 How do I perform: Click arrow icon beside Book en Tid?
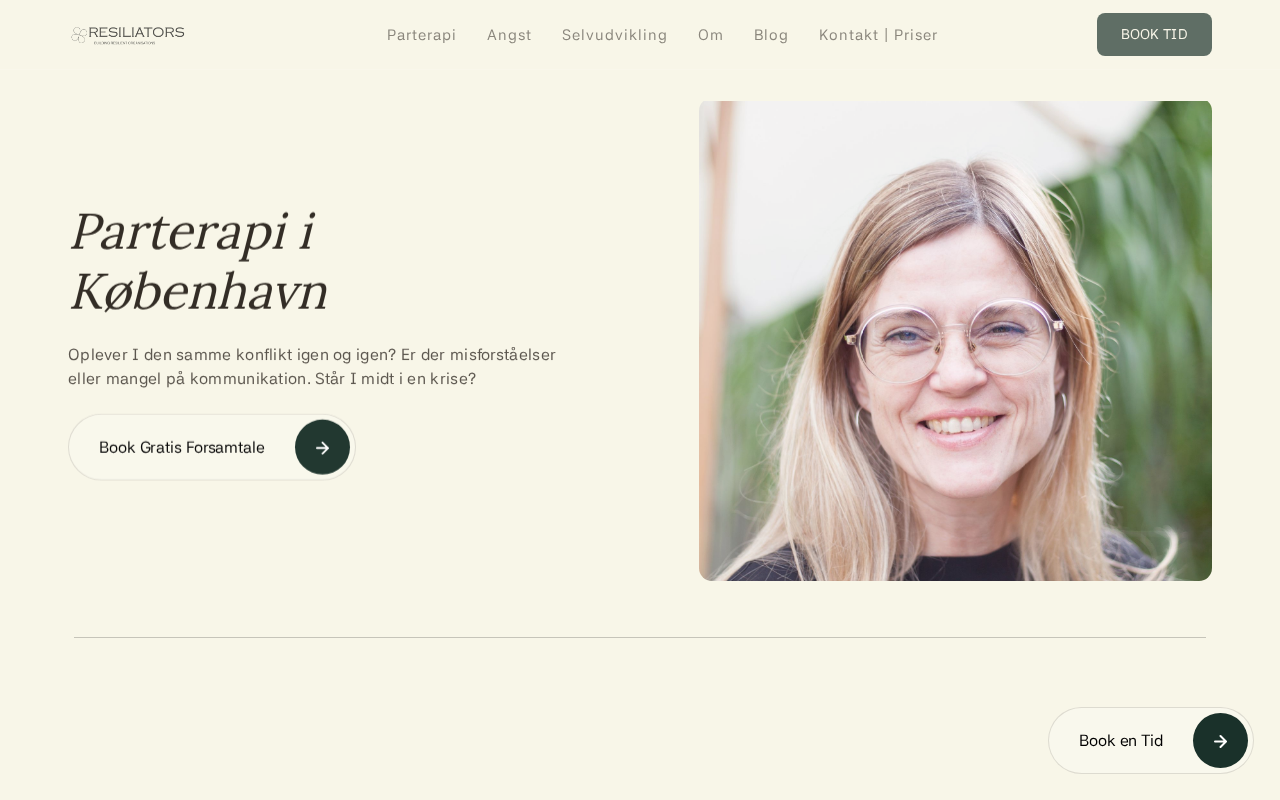(1220, 741)
